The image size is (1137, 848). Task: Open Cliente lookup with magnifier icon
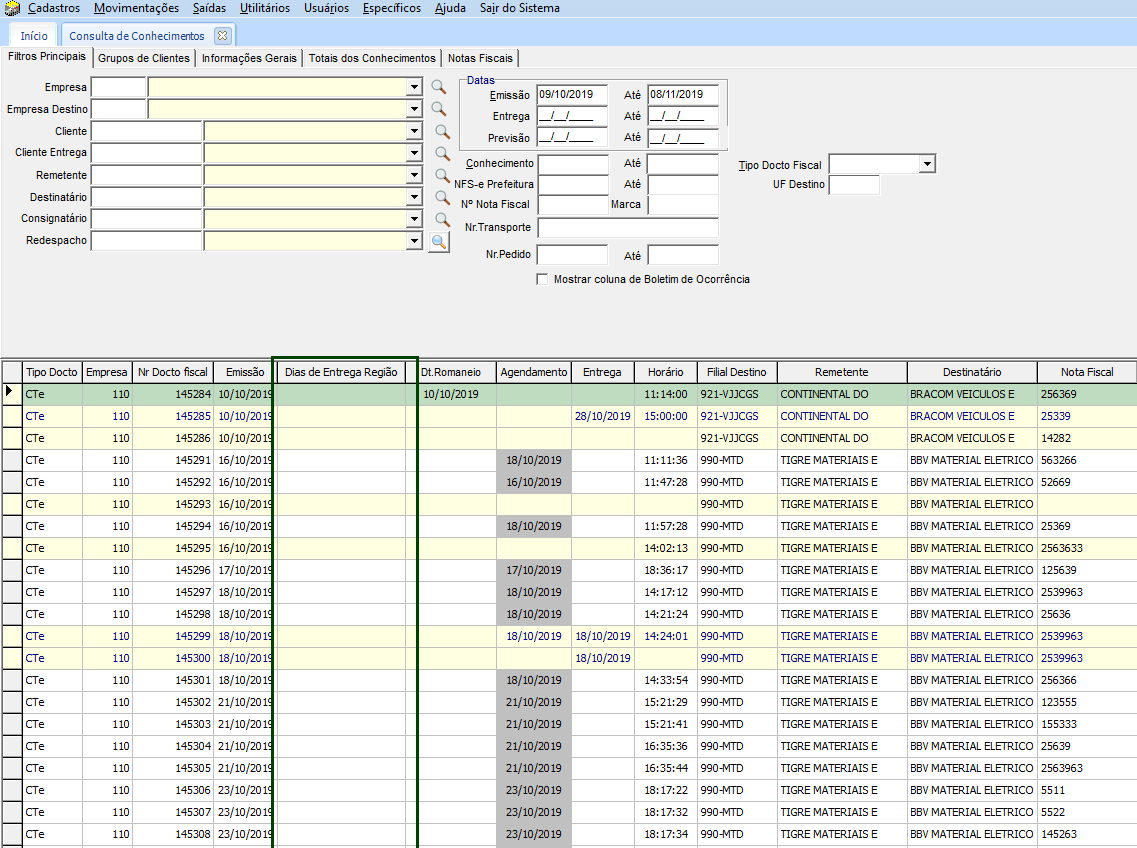point(443,131)
